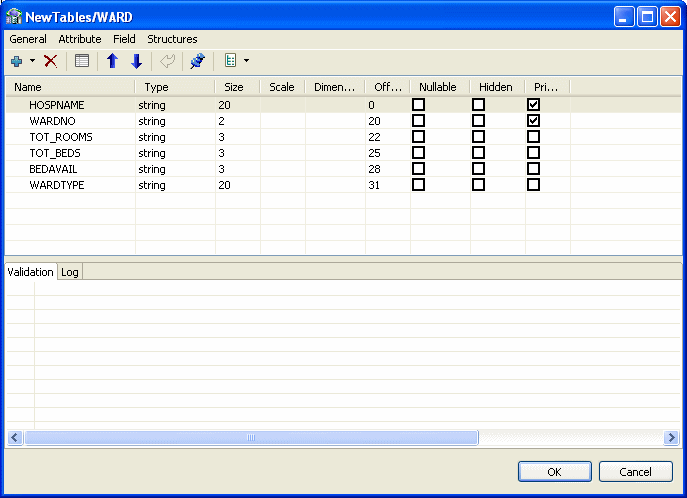Select the WARDTYPE field name
Viewport: 687px width, 498px height.
pyautogui.click(x=57, y=185)
